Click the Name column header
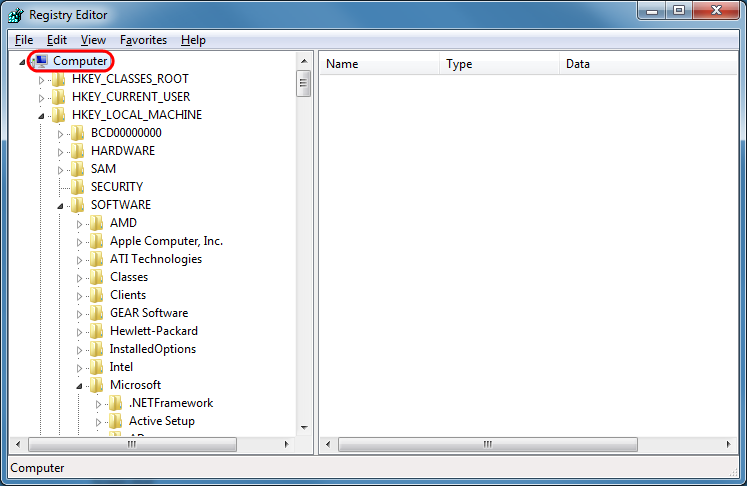The image size is (747, 486). pyautogui.click(x=380, y=64)
